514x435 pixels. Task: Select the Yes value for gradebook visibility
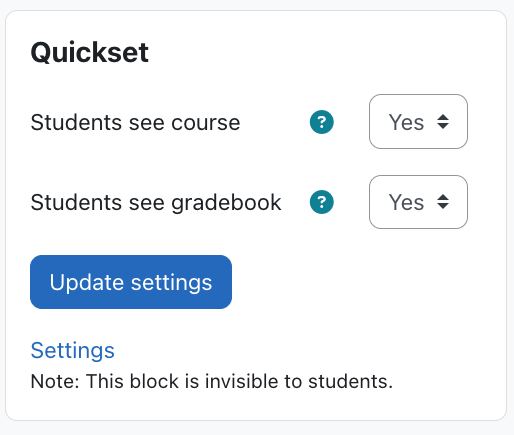click(x=406, y=202)
